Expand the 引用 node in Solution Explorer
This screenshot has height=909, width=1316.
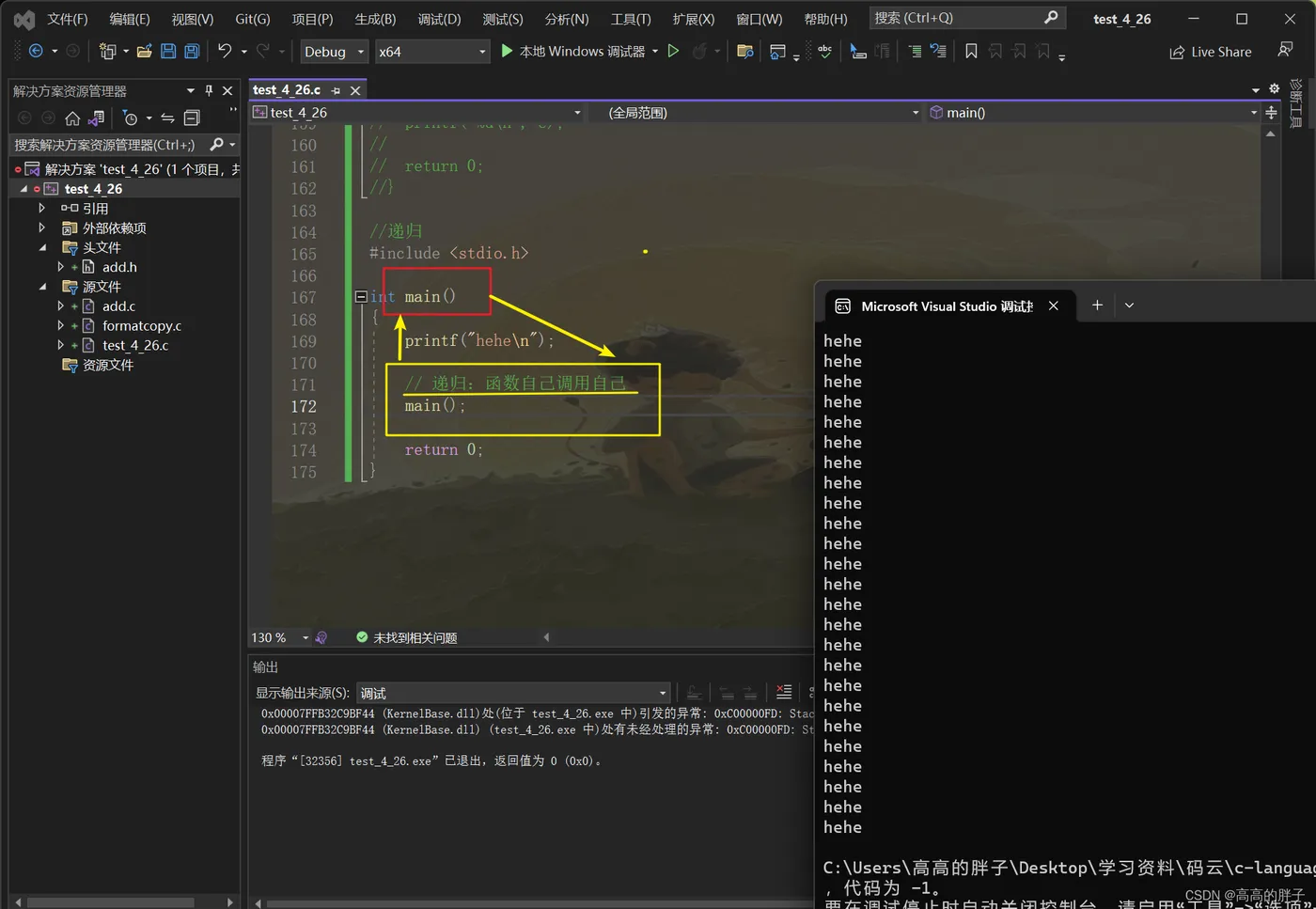41,208
